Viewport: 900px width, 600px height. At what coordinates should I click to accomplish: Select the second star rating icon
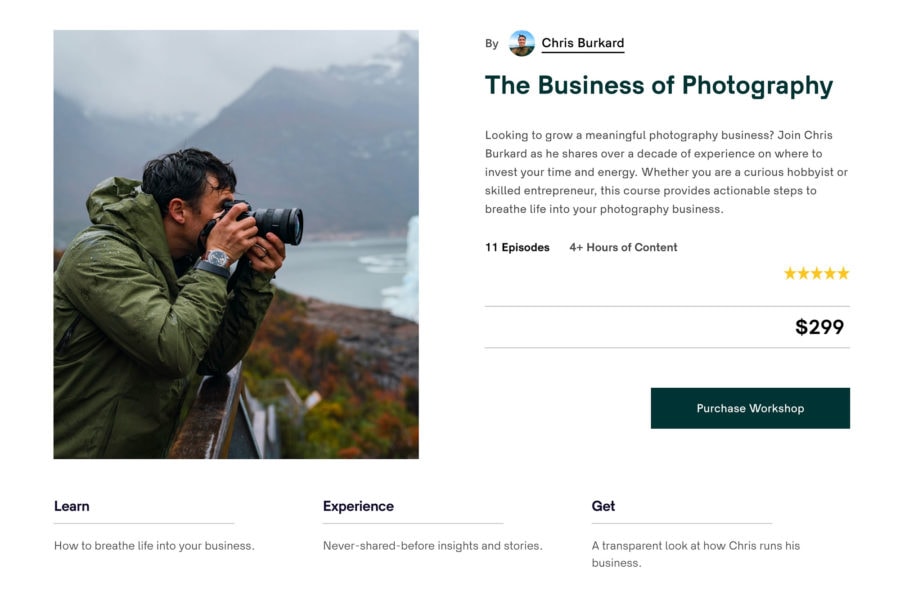pos(803,272)
